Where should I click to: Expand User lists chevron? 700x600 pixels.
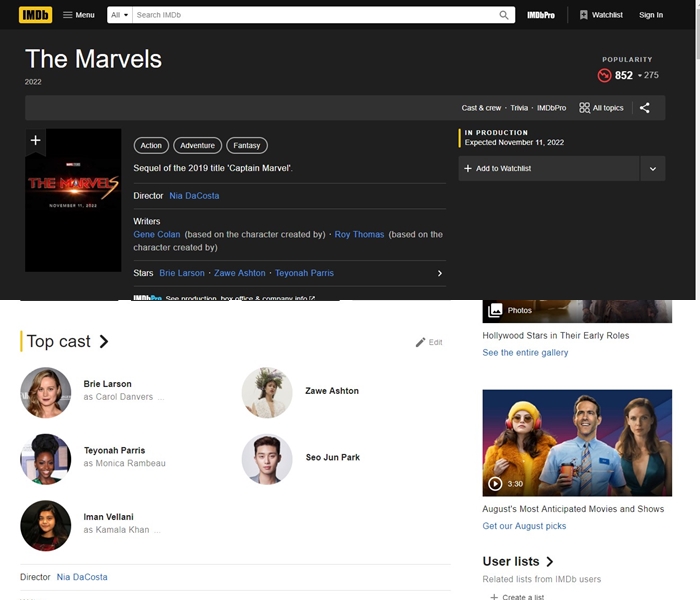click(550, 562)
